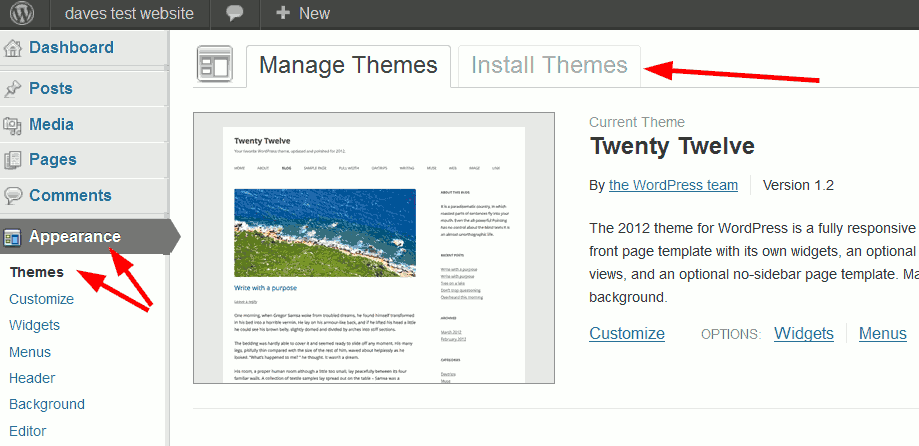Click the plus icon next to New
The width and height of the screenshot is (919, 446).
click(283, 13)
